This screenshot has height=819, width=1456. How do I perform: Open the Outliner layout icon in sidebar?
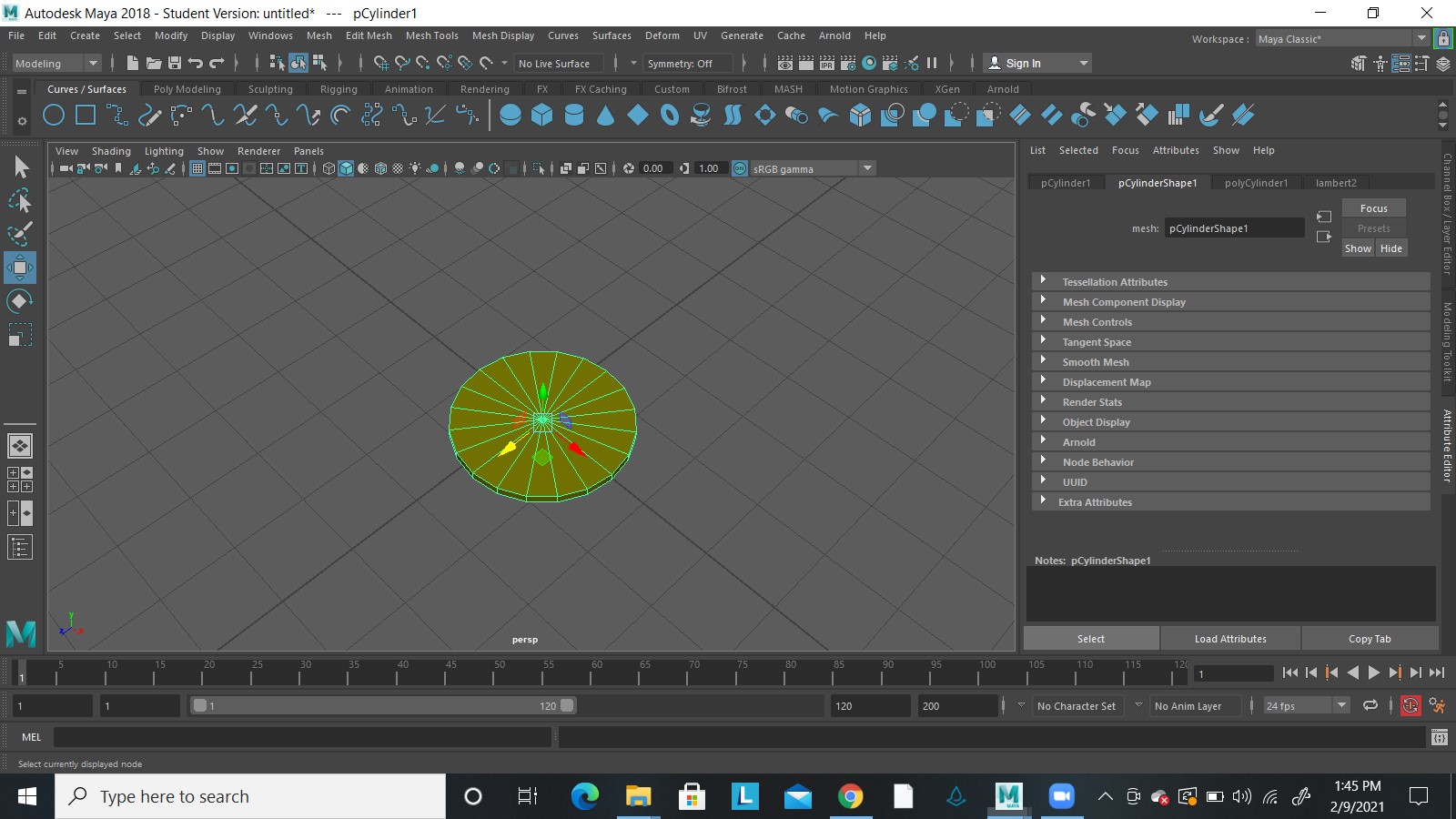pos(20,547)
